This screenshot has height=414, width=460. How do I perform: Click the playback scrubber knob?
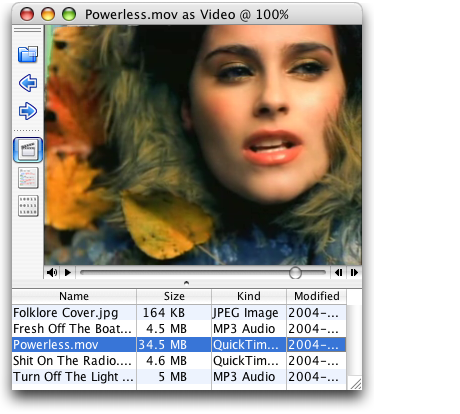tap(295, 273)
